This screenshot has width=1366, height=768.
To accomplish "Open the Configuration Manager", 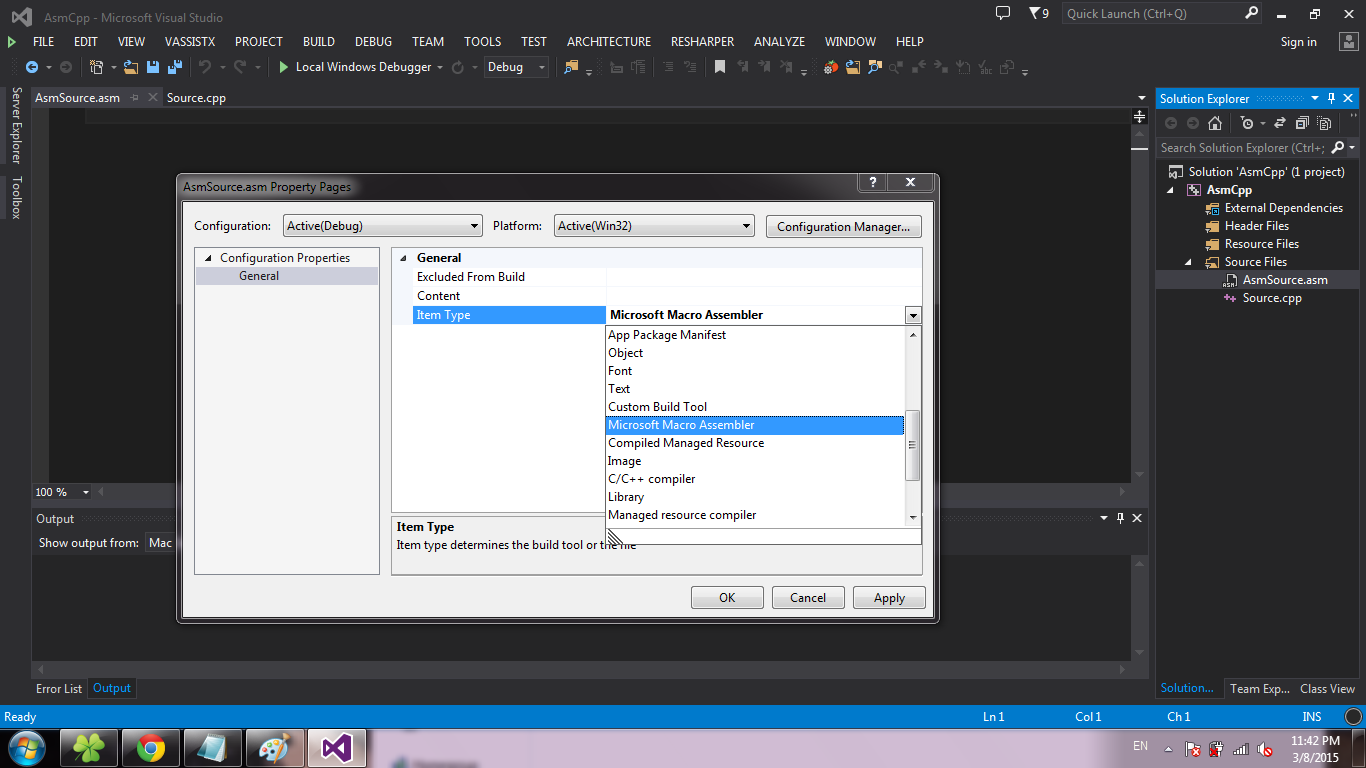I will pos(843,226).
